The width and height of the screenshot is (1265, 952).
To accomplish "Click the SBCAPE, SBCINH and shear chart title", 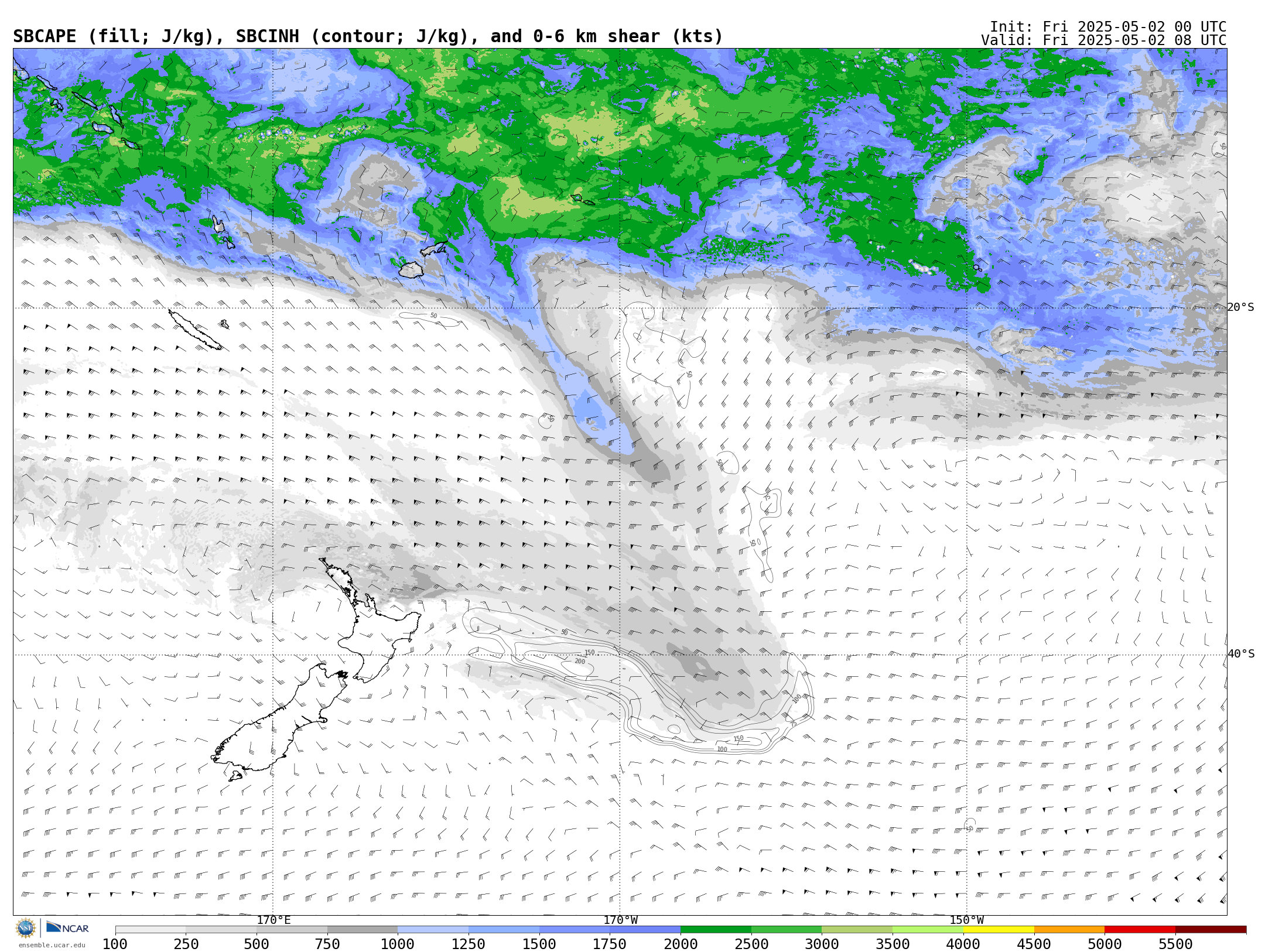I will pyautogui.click(x=368, y=37).
